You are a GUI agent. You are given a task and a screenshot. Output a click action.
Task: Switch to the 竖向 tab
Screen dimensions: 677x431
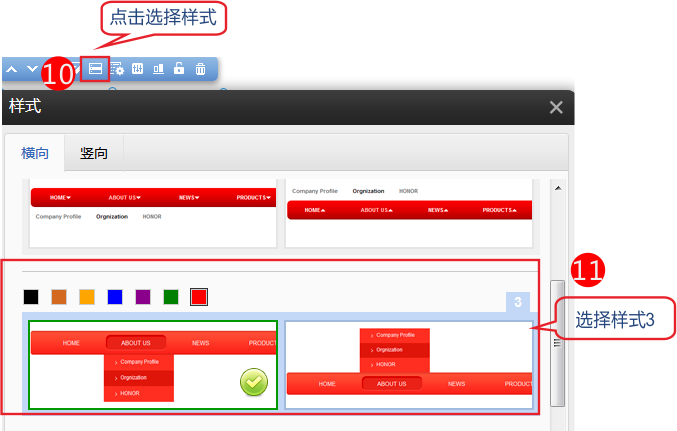click(94, 153)
